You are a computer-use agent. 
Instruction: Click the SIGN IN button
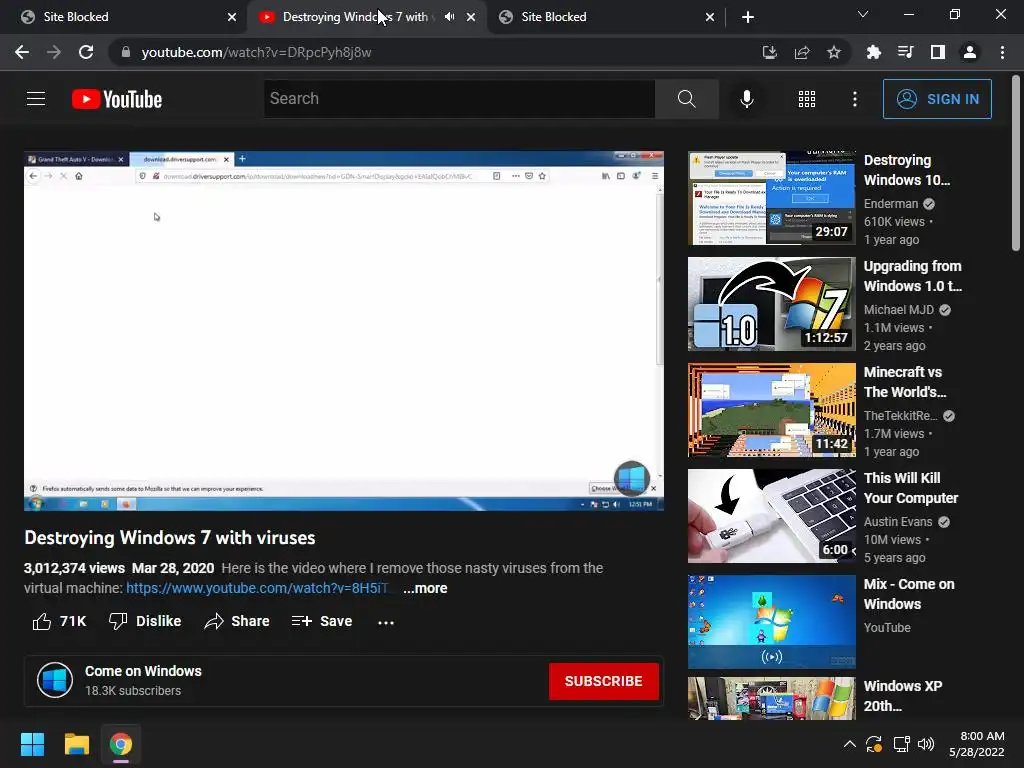937,99
